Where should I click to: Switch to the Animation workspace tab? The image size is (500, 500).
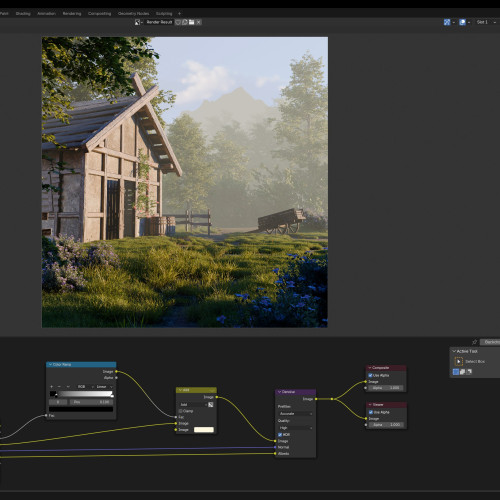pos(46,14)
